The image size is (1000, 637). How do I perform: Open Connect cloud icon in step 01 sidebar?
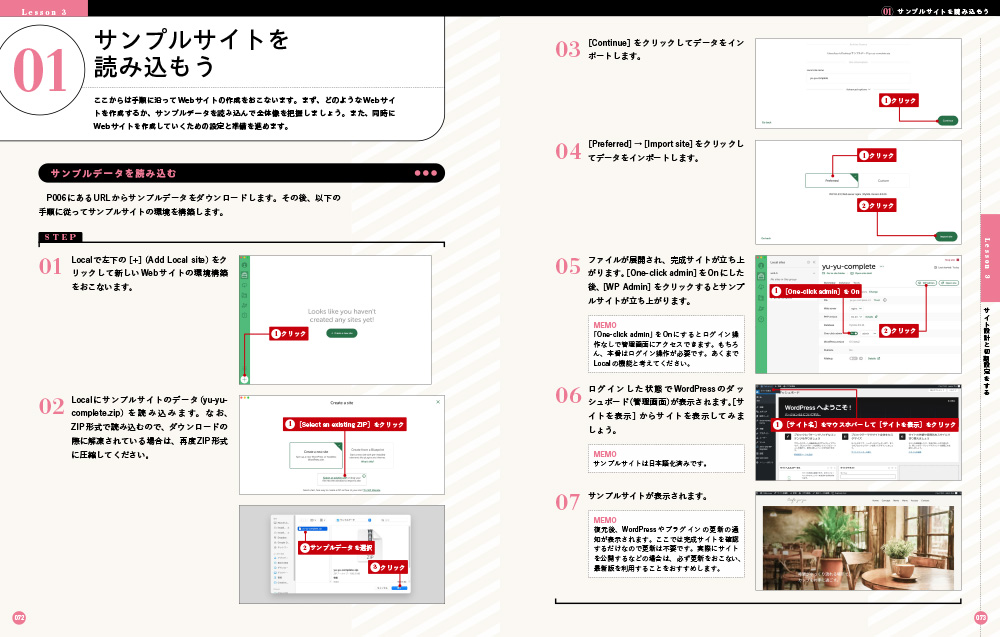[x=244, y=285]
